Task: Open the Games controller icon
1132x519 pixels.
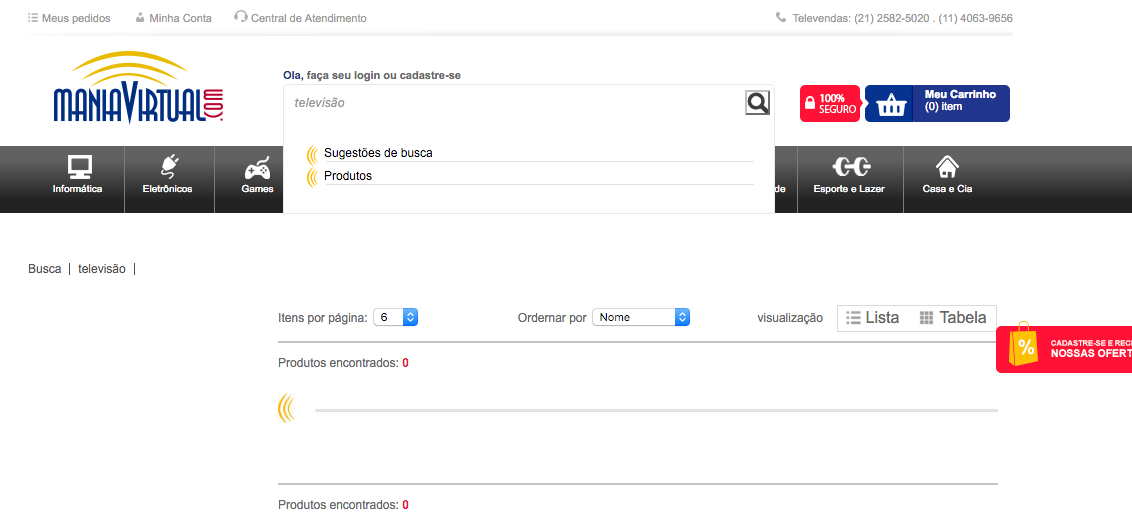Action: (257, 167)
